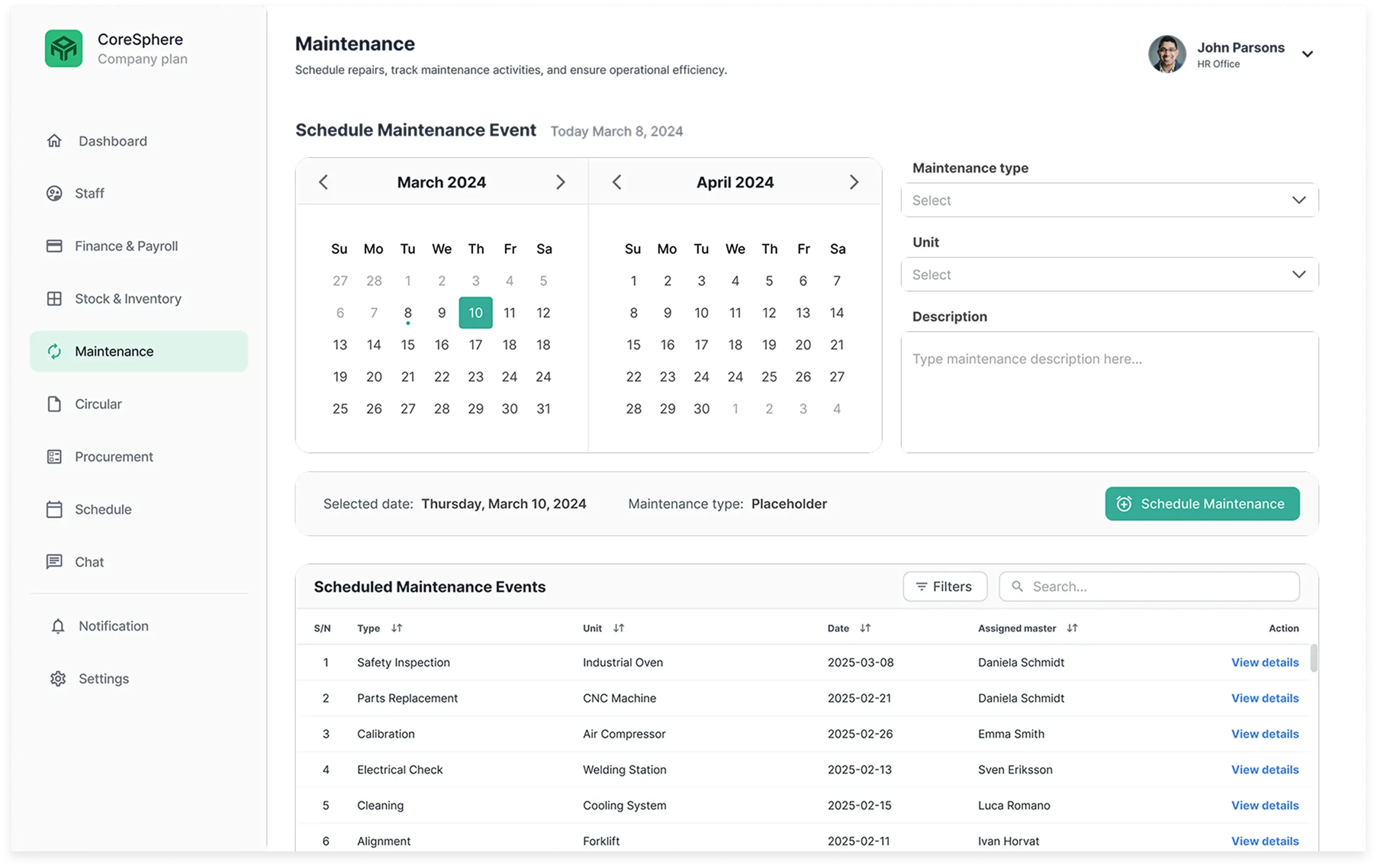
Task: Toggle sorting on the Date column
Action: 865,628
